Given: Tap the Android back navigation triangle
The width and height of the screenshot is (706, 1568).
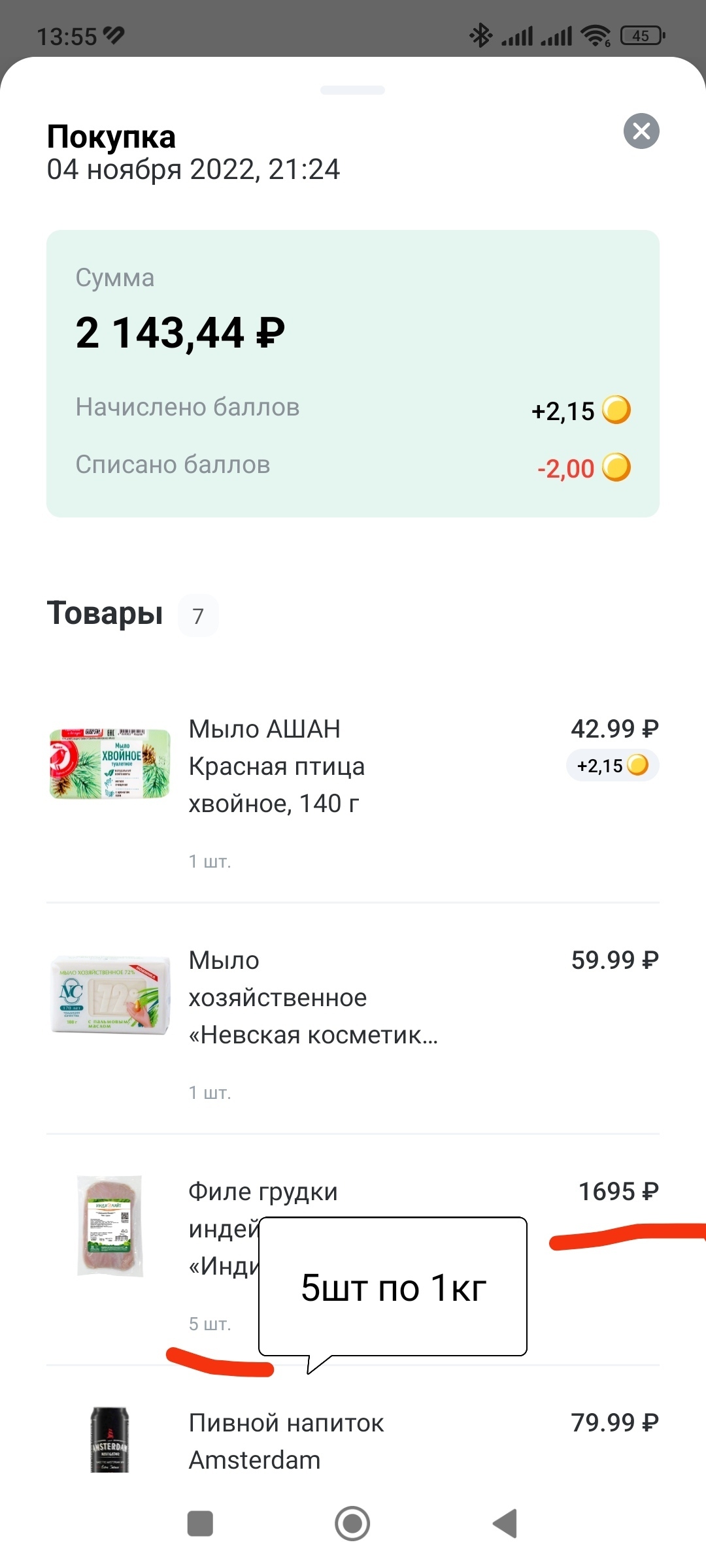Looking at the screenshot, I should [505, 1524].
